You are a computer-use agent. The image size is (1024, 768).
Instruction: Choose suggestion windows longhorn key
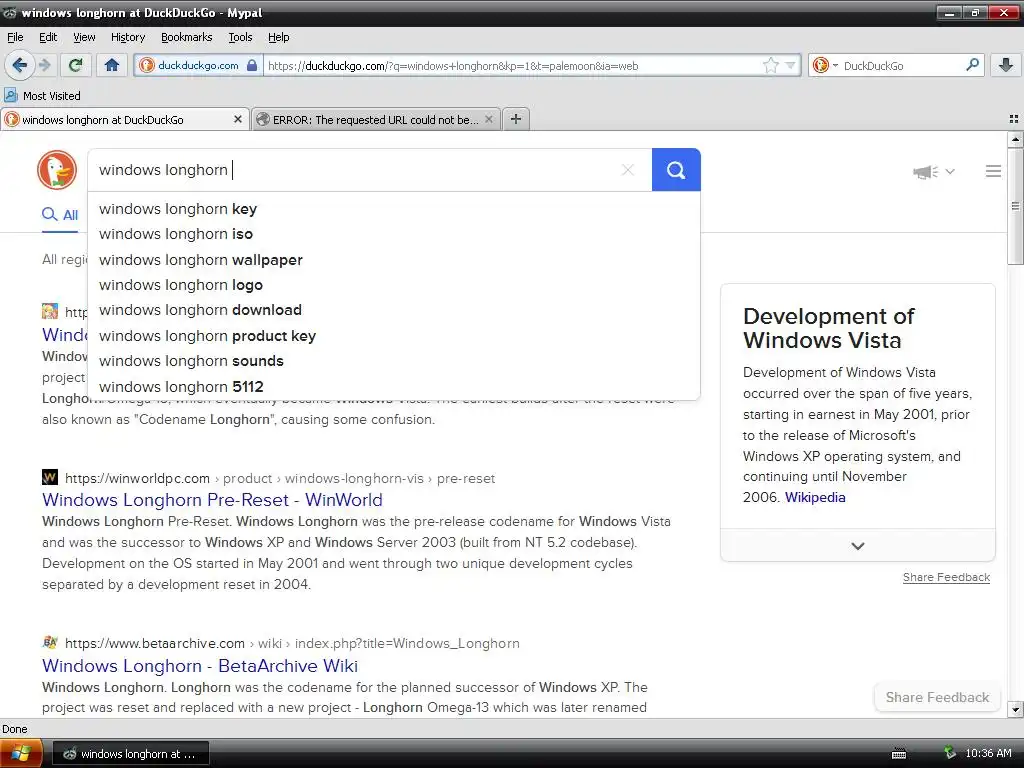394,209
